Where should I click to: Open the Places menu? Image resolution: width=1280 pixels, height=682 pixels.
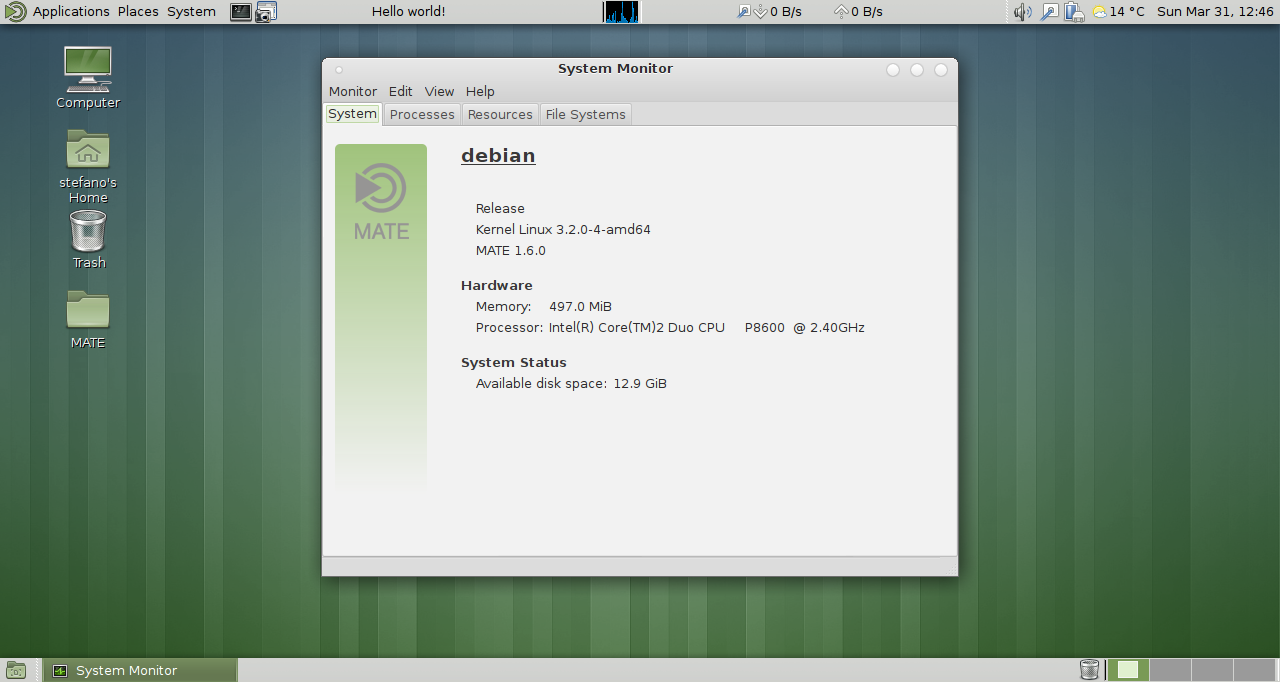click(x=138, y=12)
